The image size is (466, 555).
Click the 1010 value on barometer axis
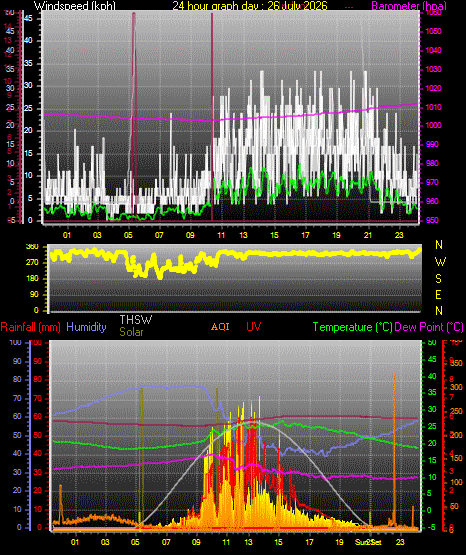click(433, 107)
